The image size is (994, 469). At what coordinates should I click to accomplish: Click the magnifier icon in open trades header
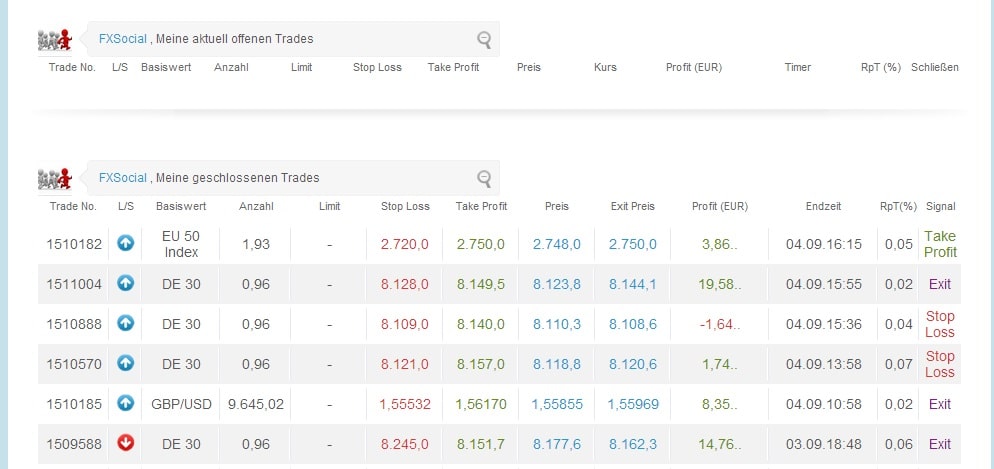(x=484, y=40)
